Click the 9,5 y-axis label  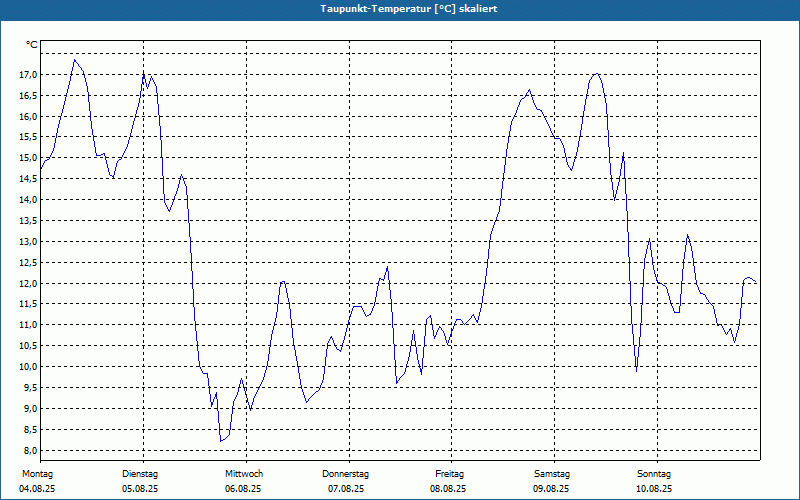30,388
